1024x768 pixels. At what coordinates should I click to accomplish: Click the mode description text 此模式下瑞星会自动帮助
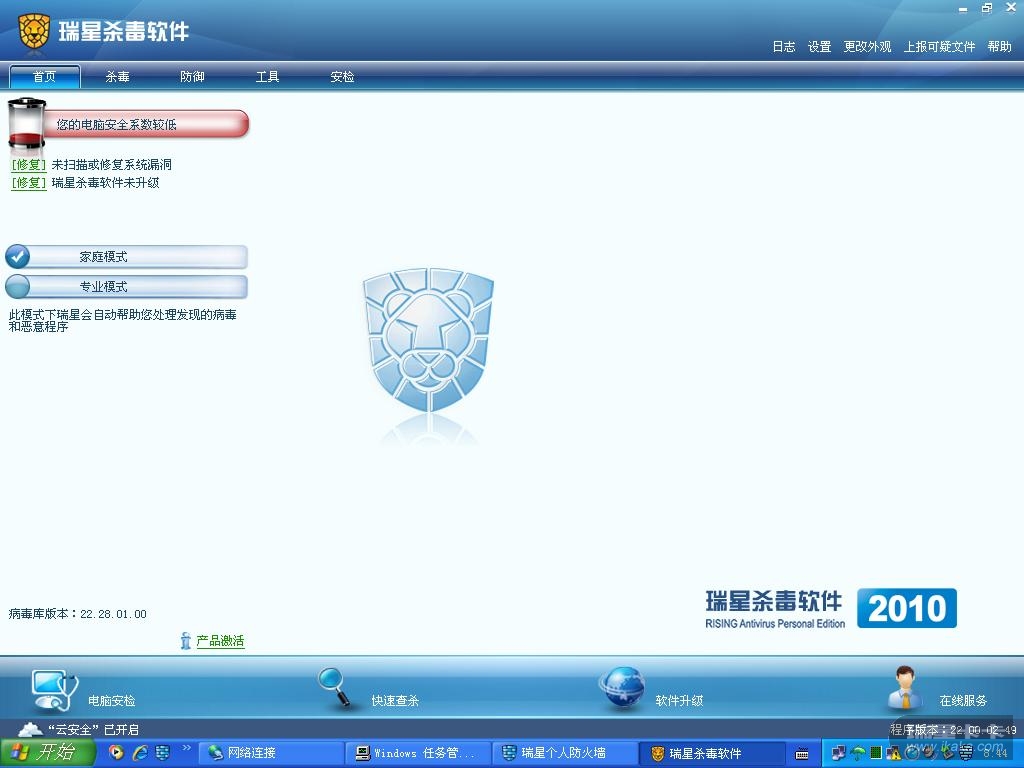pyautogui.click(x=122, y=320)
